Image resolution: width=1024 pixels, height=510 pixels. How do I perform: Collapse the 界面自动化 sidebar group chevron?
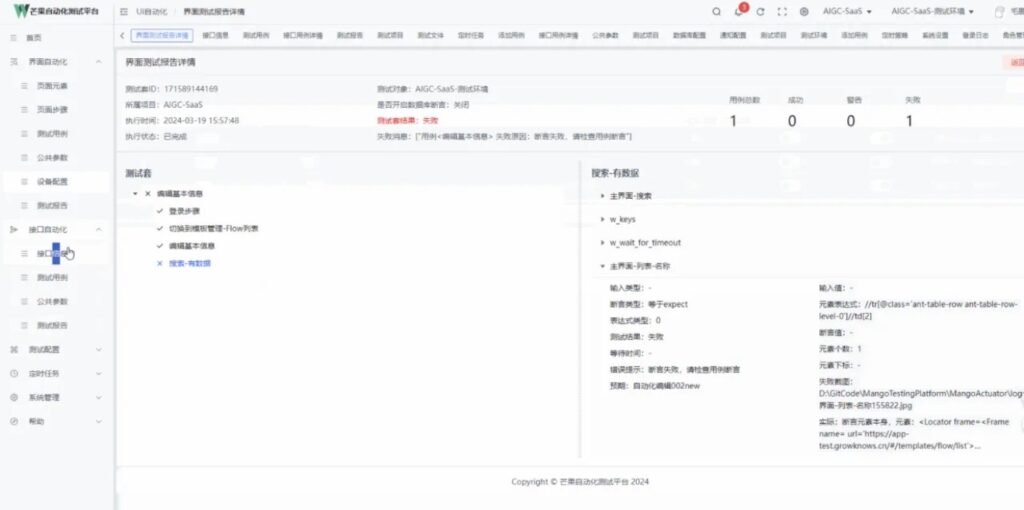coord(99,61)
